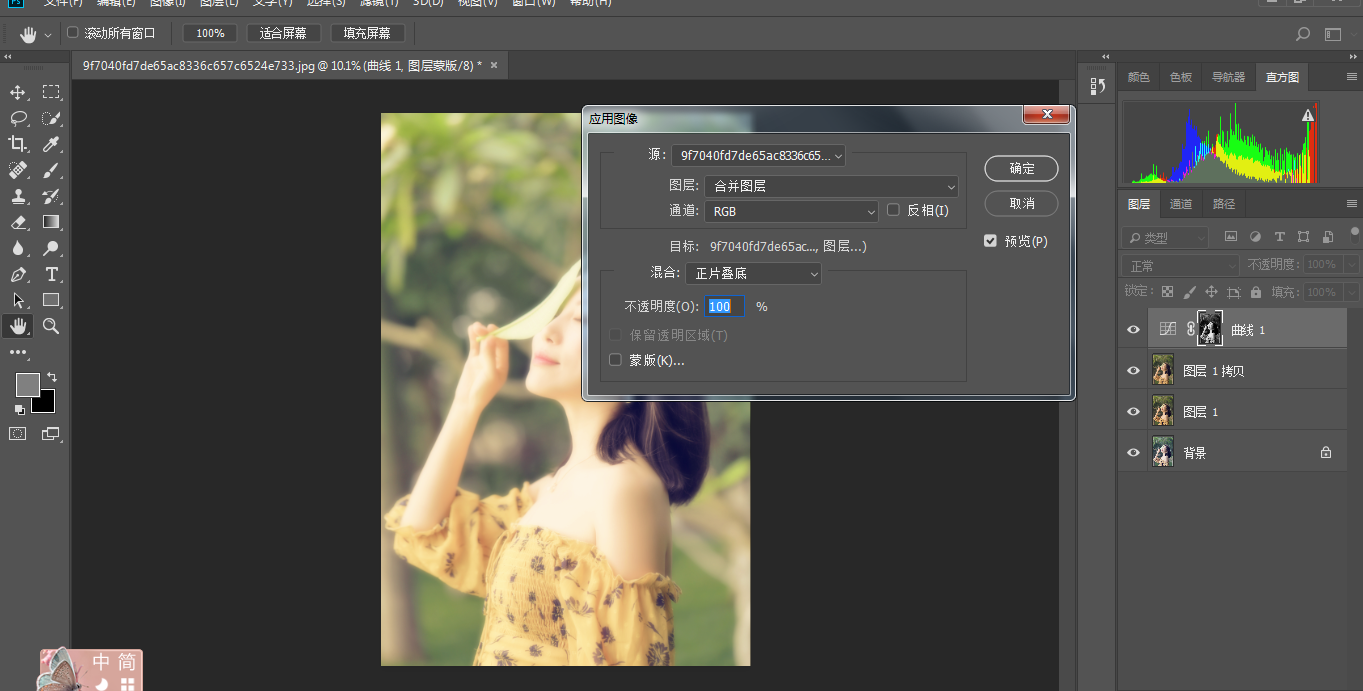The image size is (1363, 691).
Task: Enable the 滚动所有窗口 checkbox
Action: [72, 33]
